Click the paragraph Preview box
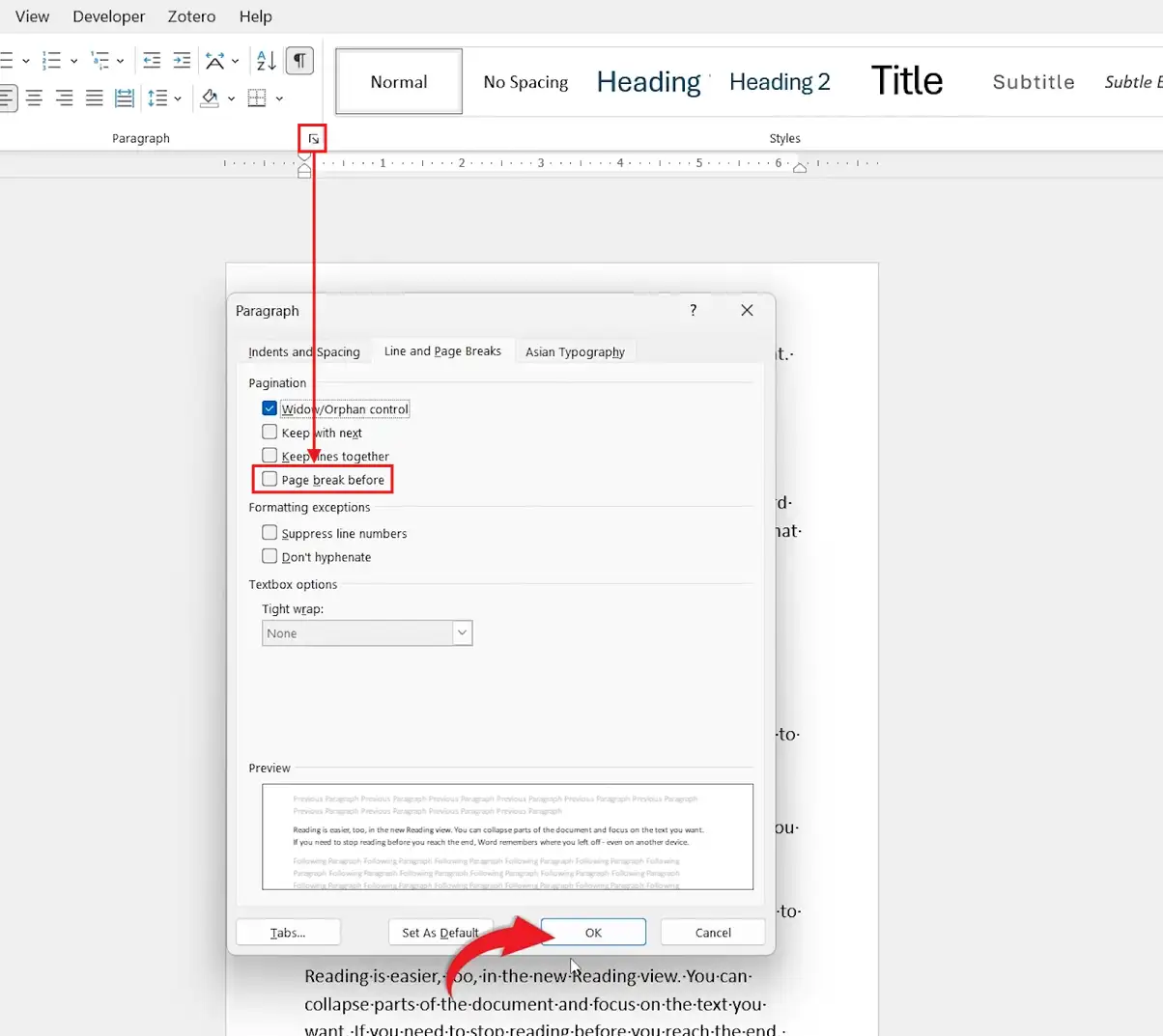The height and width of the screenshot is (1036, 1163). [507, 836]
